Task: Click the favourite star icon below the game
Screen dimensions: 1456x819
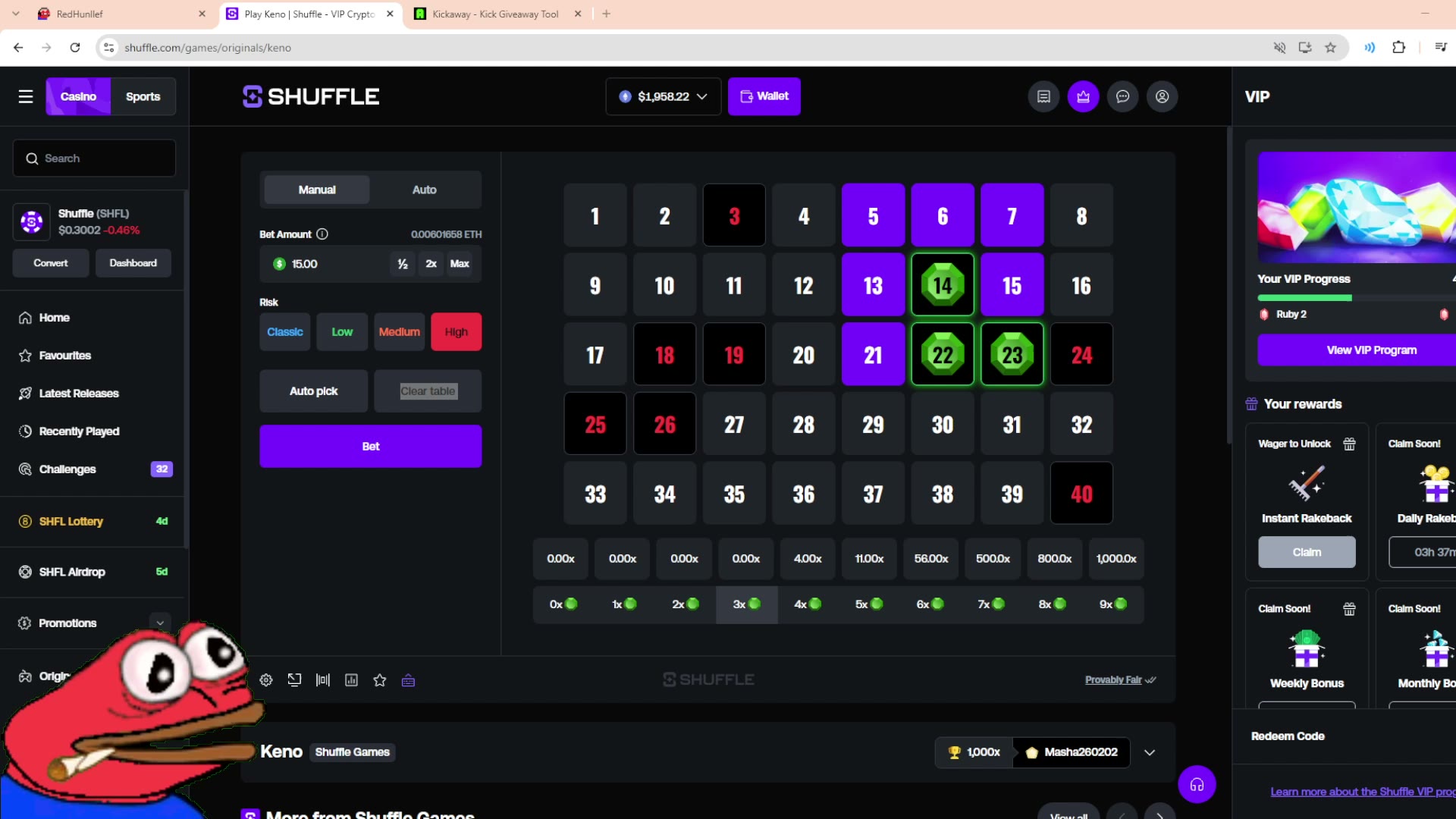Action: 380,680
